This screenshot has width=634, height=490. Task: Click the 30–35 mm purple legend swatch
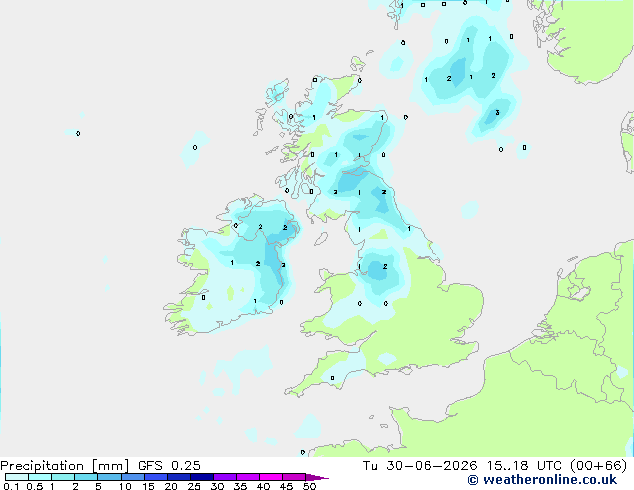pyautogui.click(x=225, y=477)
